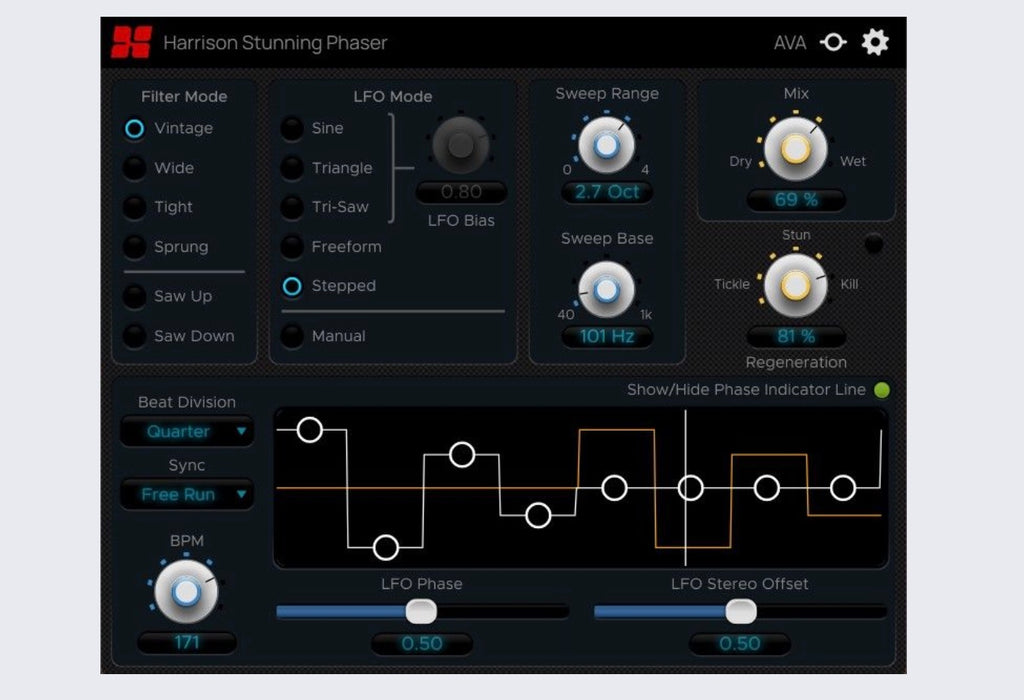Viewport: 1024px width, 700px height.
Task: Select Triangle LFO mode
Action: [x=292, y=168]
